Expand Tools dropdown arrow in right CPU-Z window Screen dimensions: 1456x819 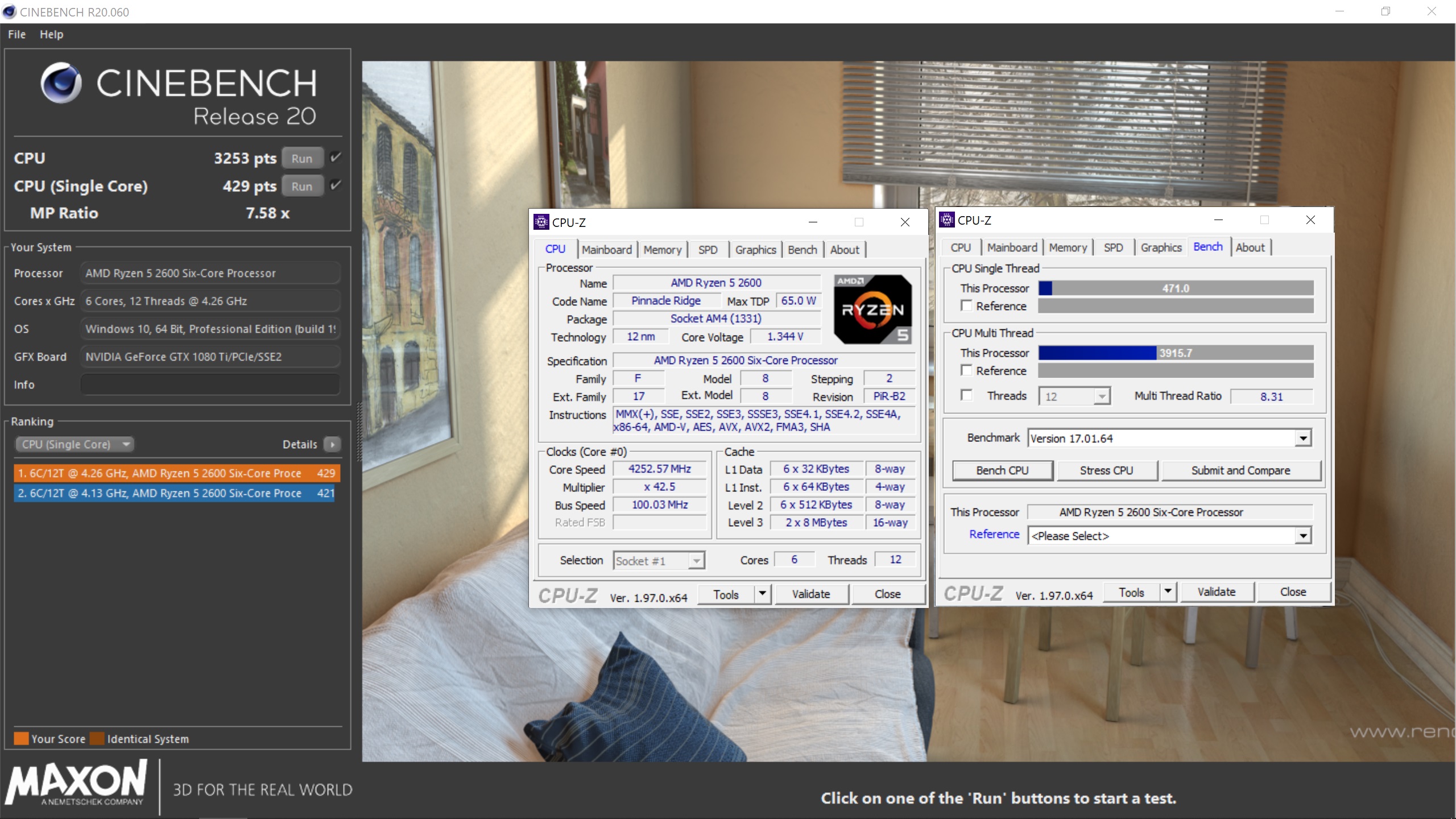tap(1168, 592)
